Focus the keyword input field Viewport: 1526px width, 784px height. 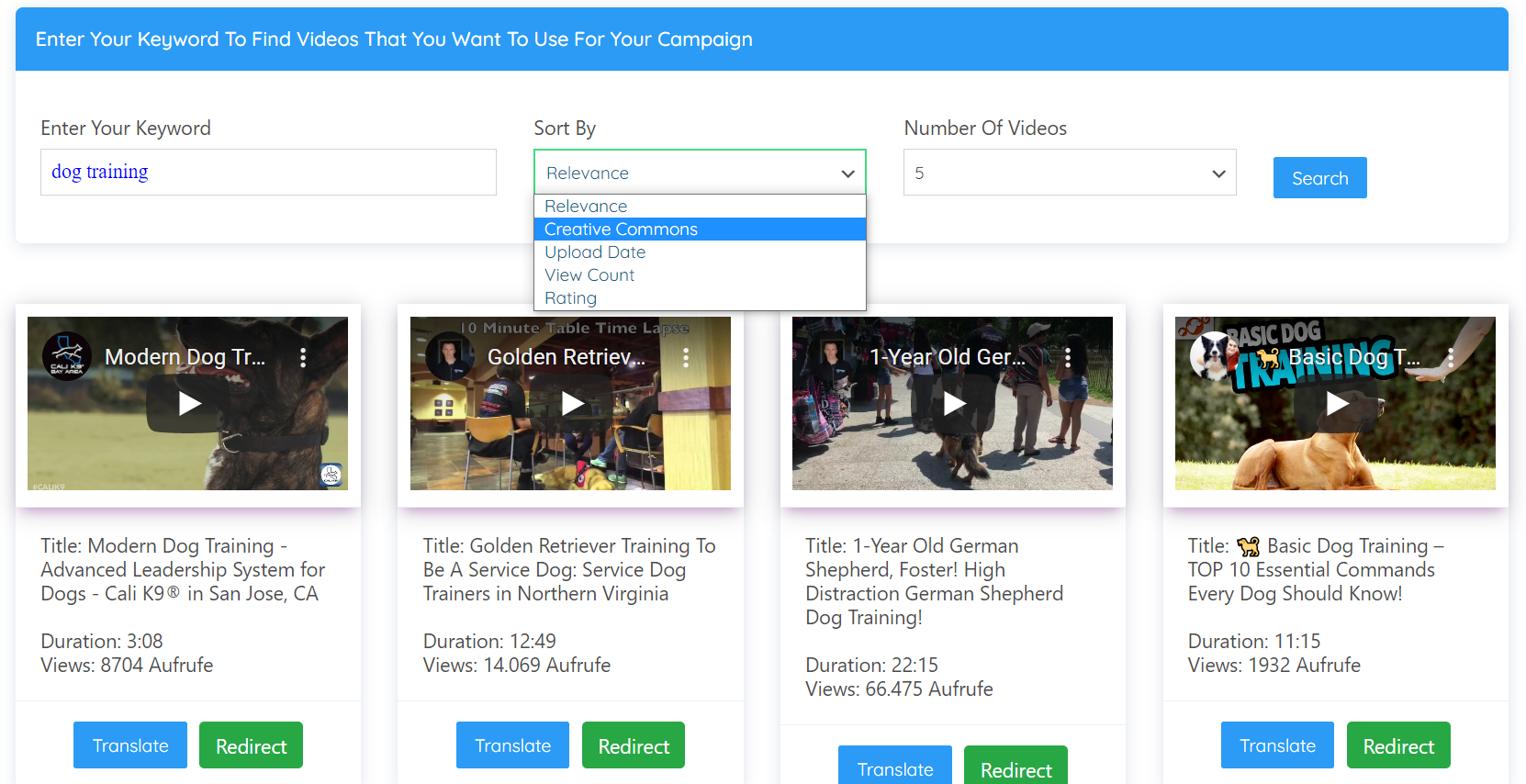coord(268,173)
